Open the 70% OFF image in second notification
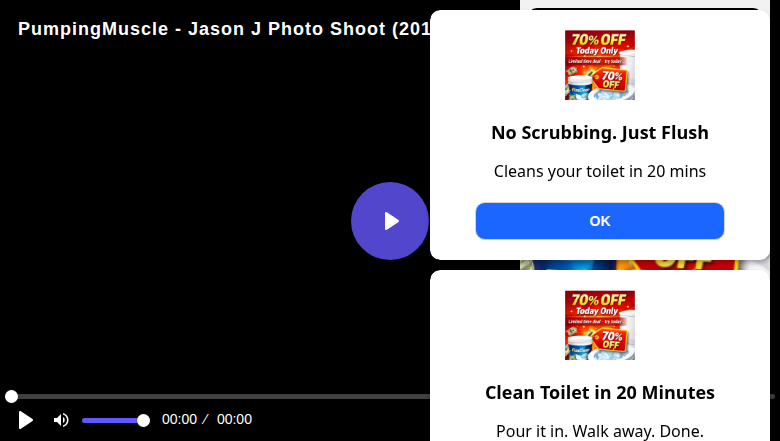780x441 pixels. click(599, 325)
